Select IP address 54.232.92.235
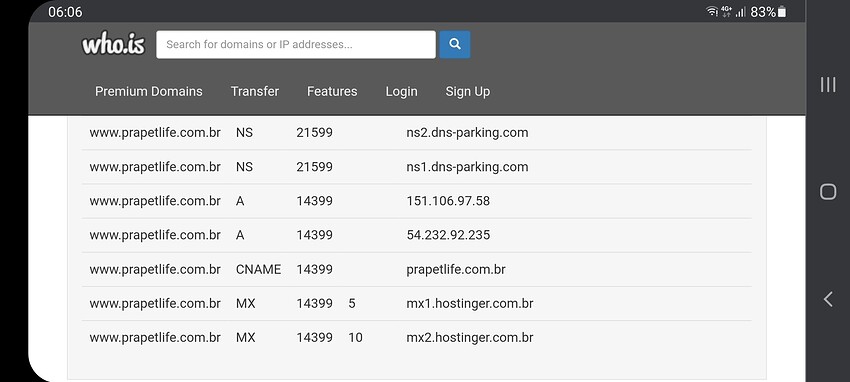 pyautogui.click(x=448, y=235)
